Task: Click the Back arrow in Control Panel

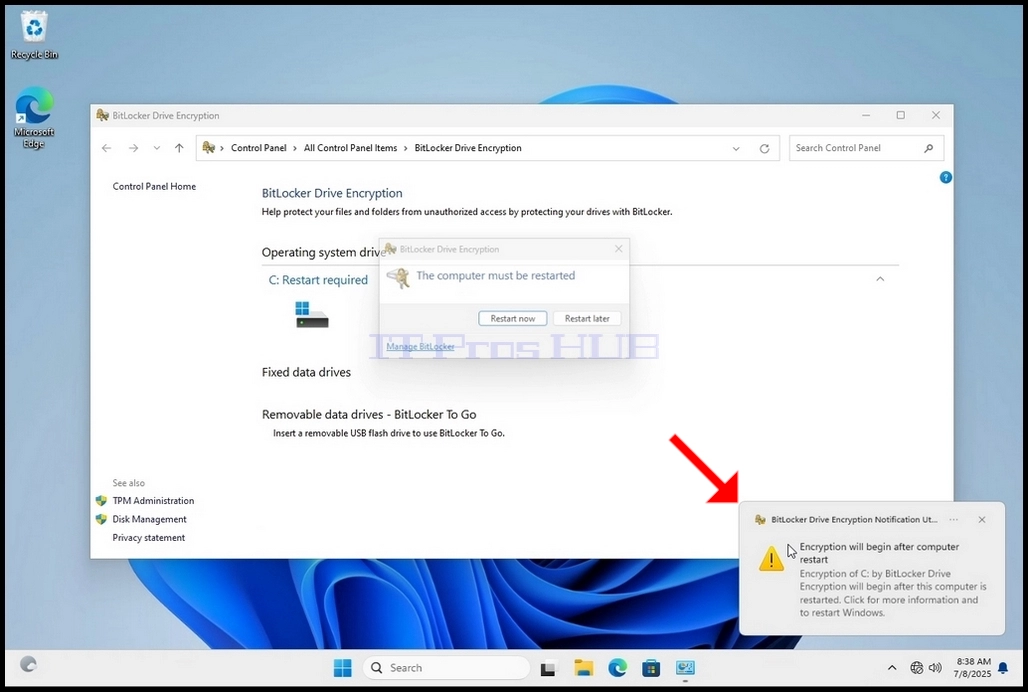Action: tap(106, 148)
